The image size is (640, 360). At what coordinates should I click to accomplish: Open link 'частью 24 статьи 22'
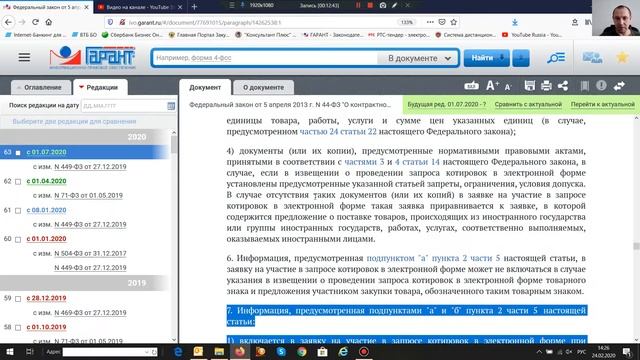pyautogui.click(x=338, y=131)
